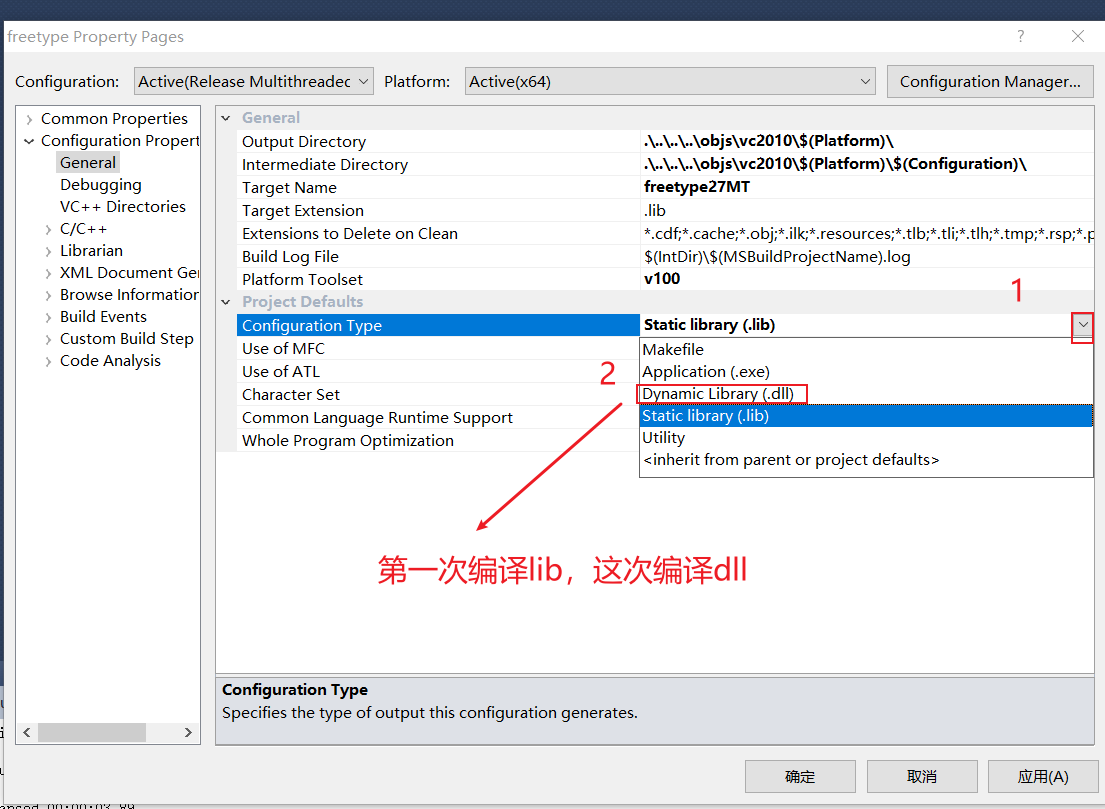The image size is (1105, 809).
Task: Collapse the Configuration Properties tree node
Action: click(30, 141)
